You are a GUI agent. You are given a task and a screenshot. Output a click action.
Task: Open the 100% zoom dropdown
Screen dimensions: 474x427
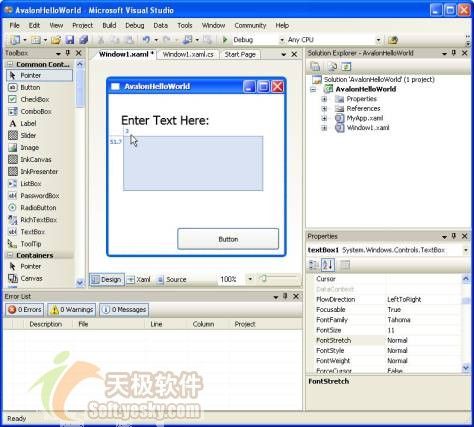[x=250, y=279]
